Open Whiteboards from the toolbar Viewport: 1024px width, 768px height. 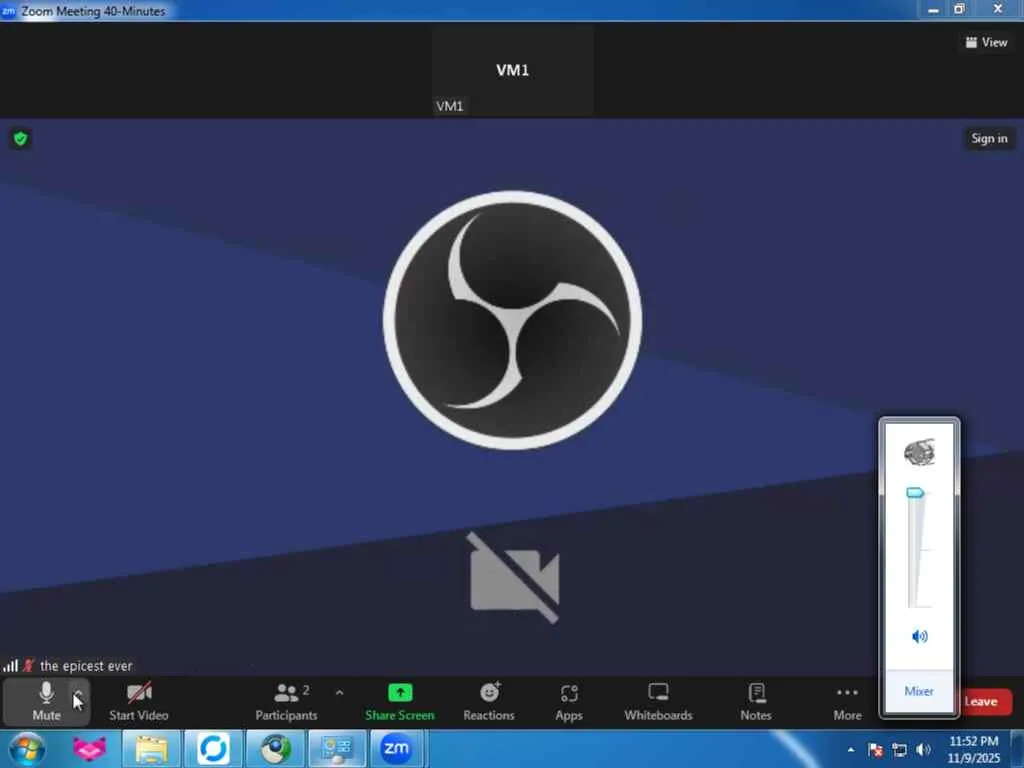[x=658, y=702]
